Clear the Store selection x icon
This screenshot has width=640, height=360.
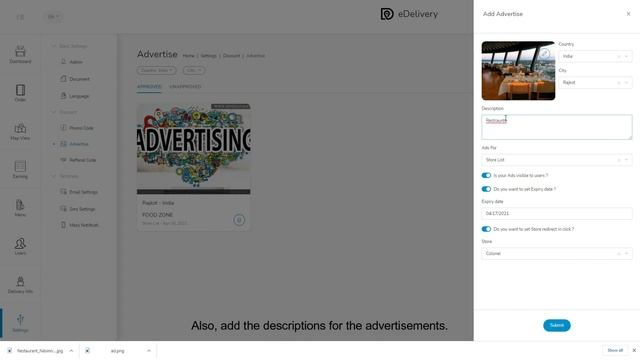pos(619,253)
